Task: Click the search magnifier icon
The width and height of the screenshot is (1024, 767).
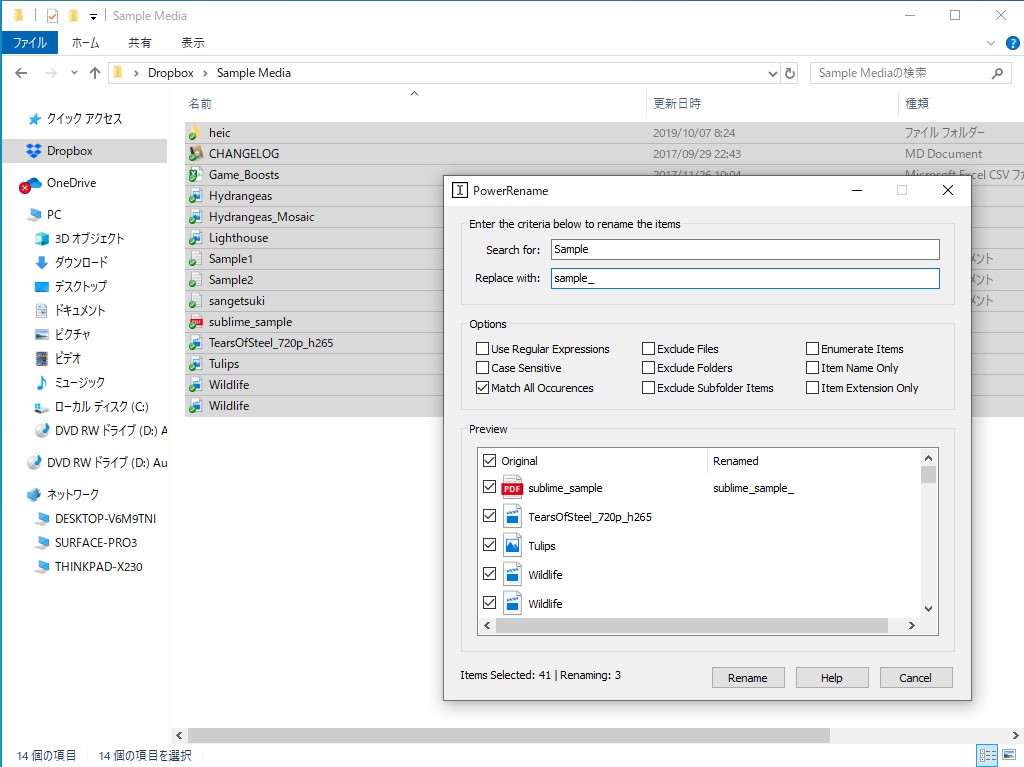Action: [997, 73]
